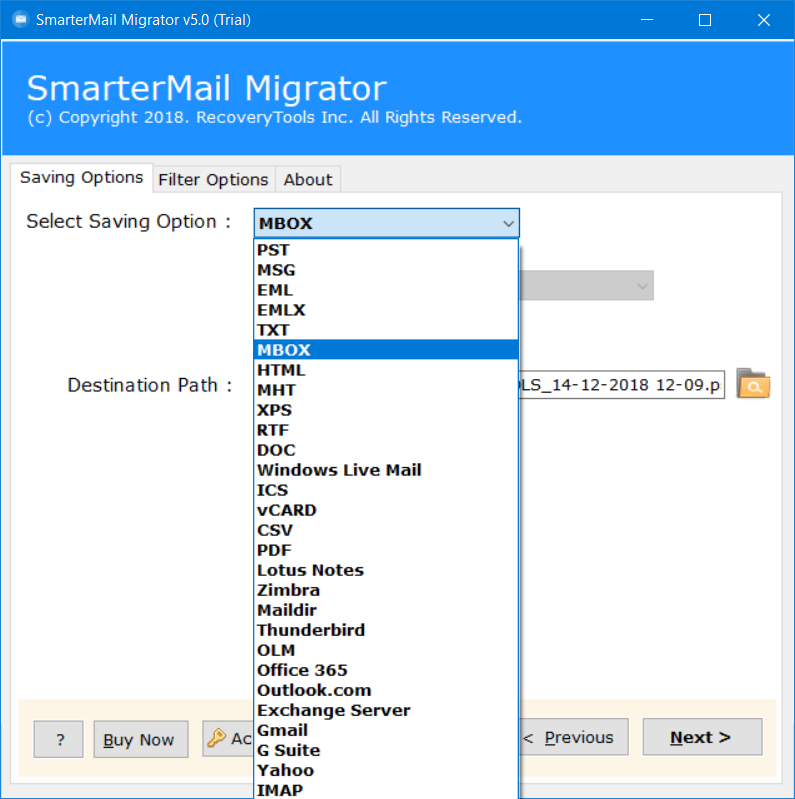This screenshot has height=799, width=795.
Task: Select the highlighted MBOX list entry
Action: click(386, 350)
